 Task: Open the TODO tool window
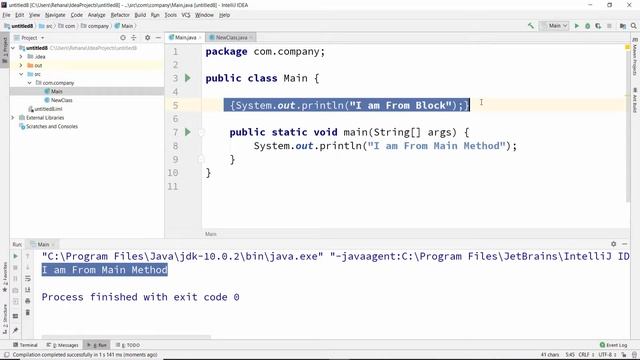click(x=128, y=345)
